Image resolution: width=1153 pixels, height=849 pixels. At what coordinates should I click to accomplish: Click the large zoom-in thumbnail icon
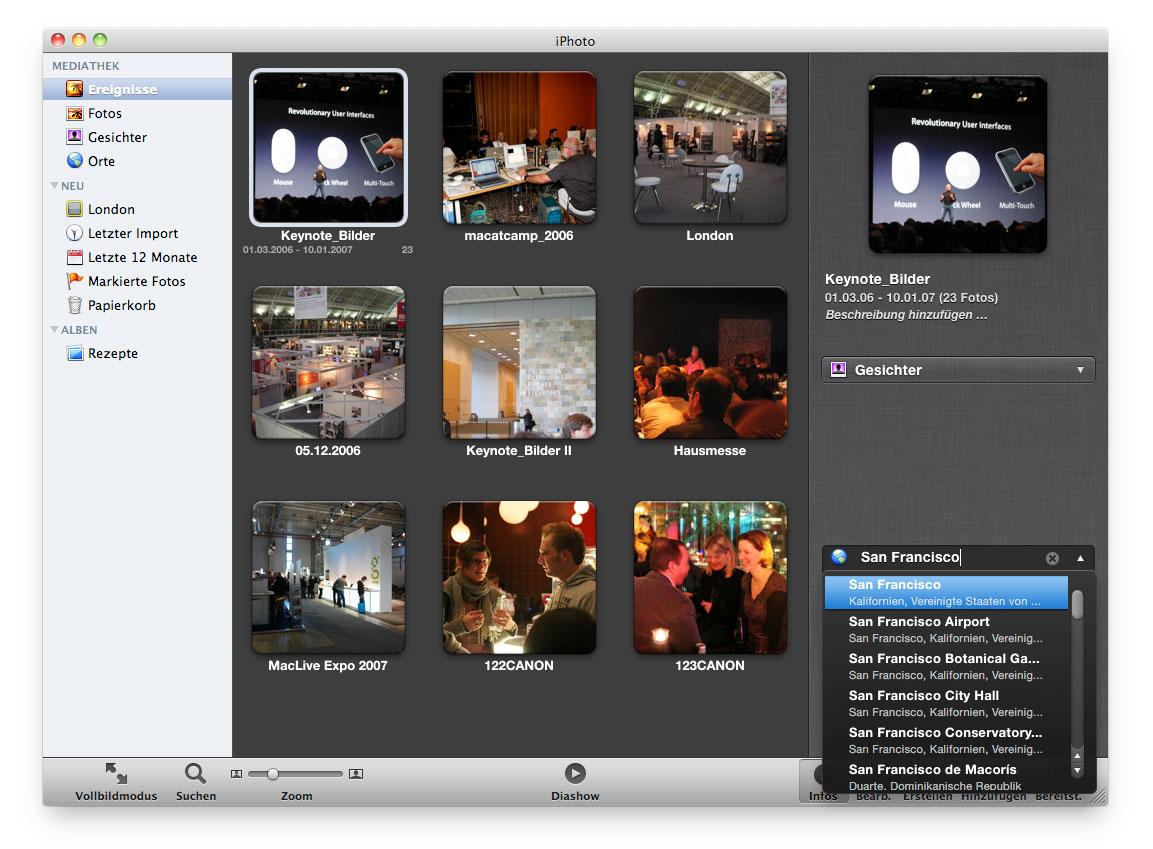(356, 774)
